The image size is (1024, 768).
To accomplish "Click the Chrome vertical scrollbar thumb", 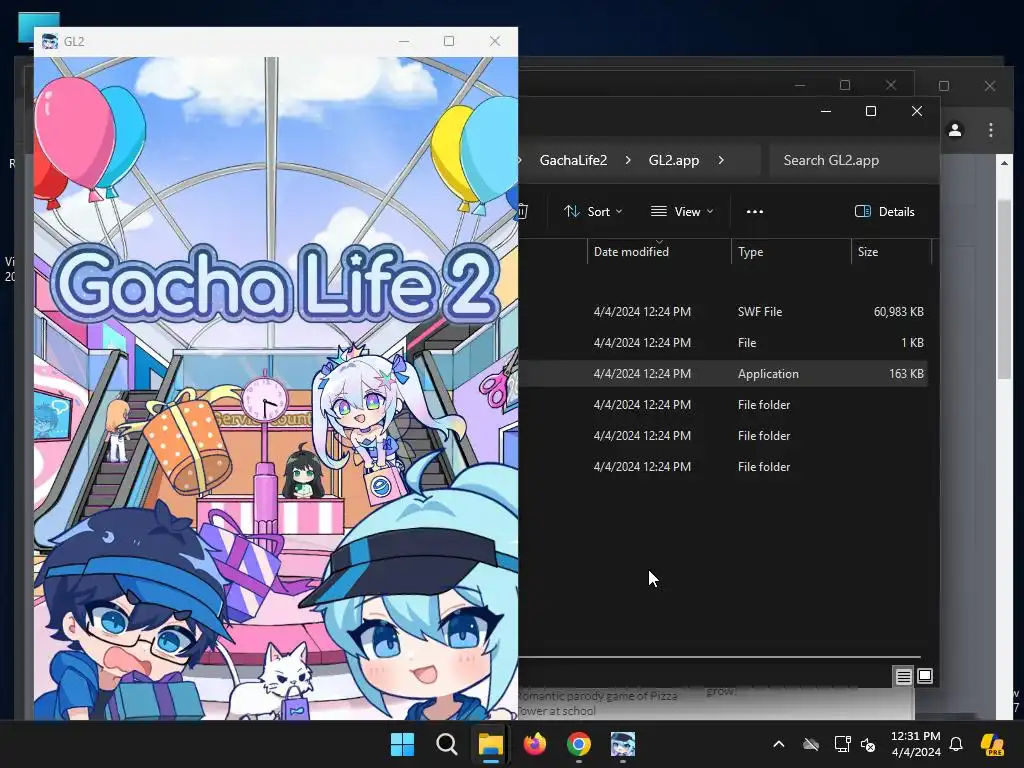I will (1004, 287).
